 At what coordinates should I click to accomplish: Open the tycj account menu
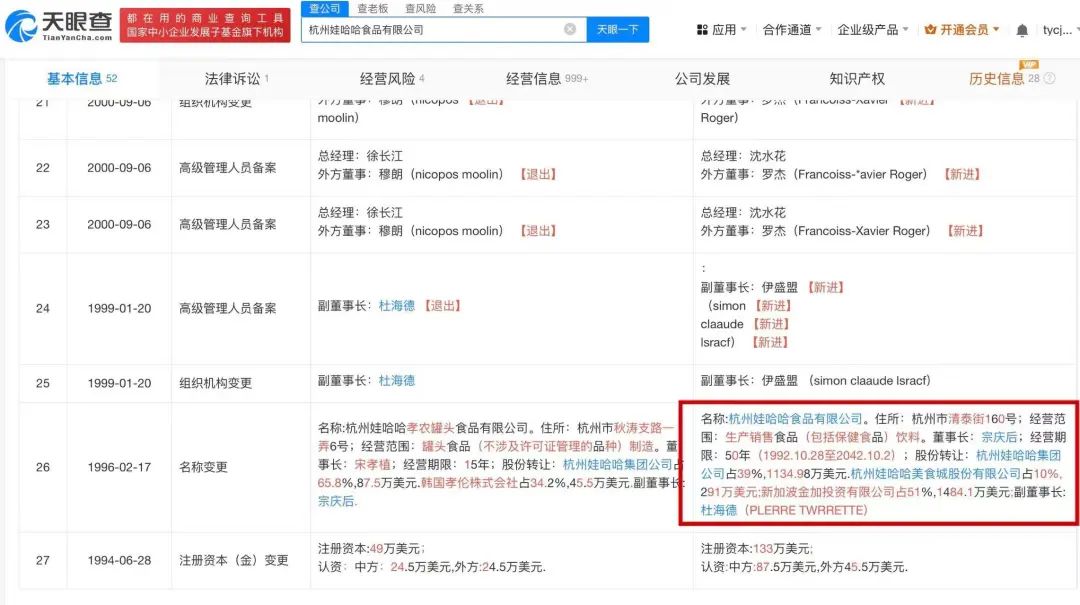point(1057,30)
